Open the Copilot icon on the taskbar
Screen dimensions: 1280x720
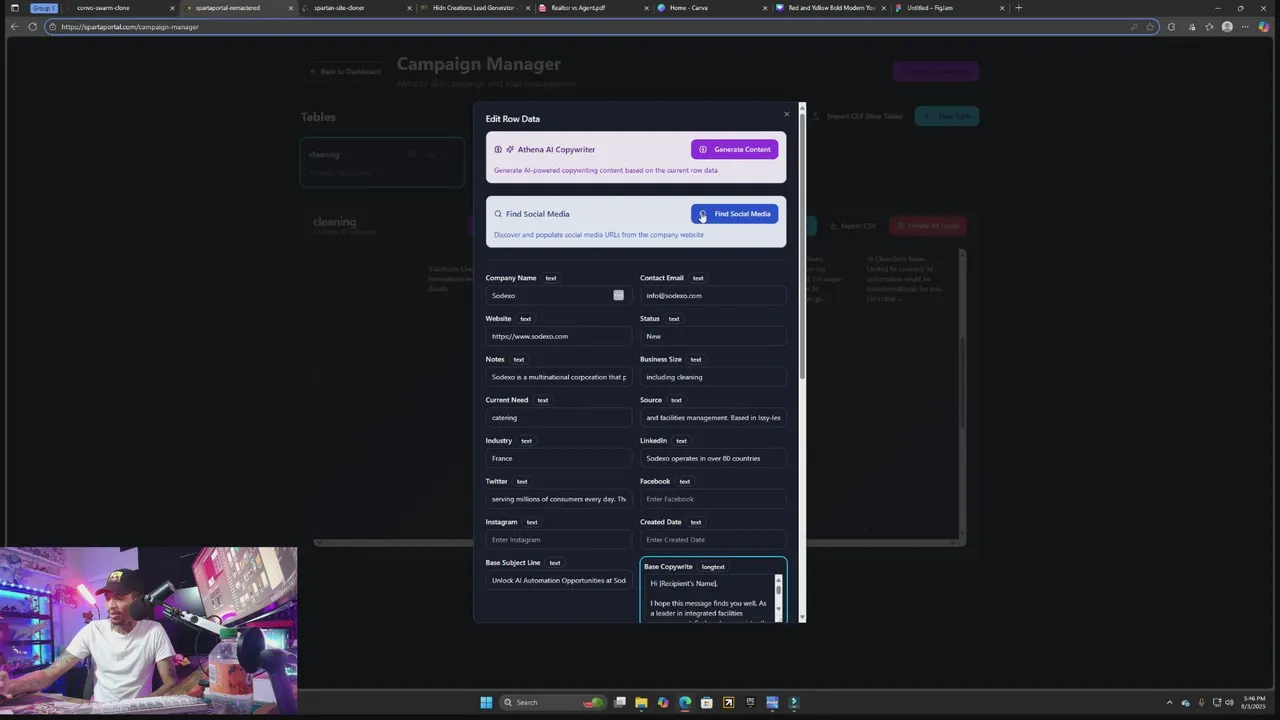663,702
